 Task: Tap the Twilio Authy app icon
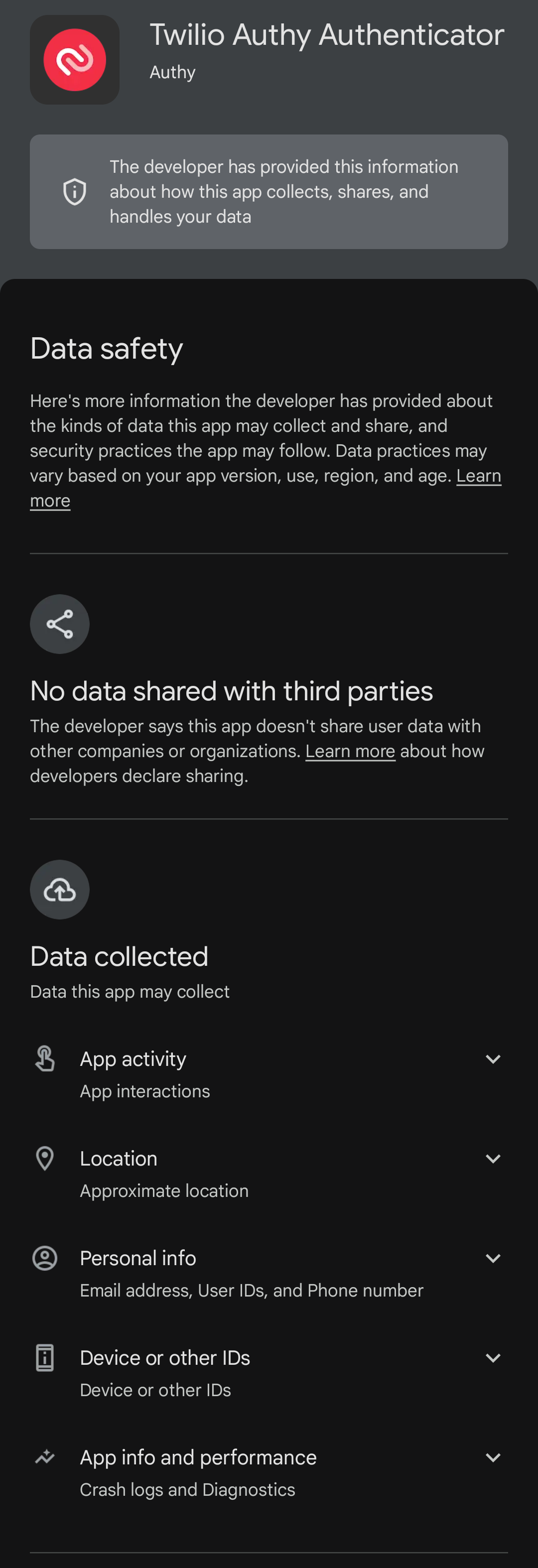pyautogui.click(x=75, y=60)
